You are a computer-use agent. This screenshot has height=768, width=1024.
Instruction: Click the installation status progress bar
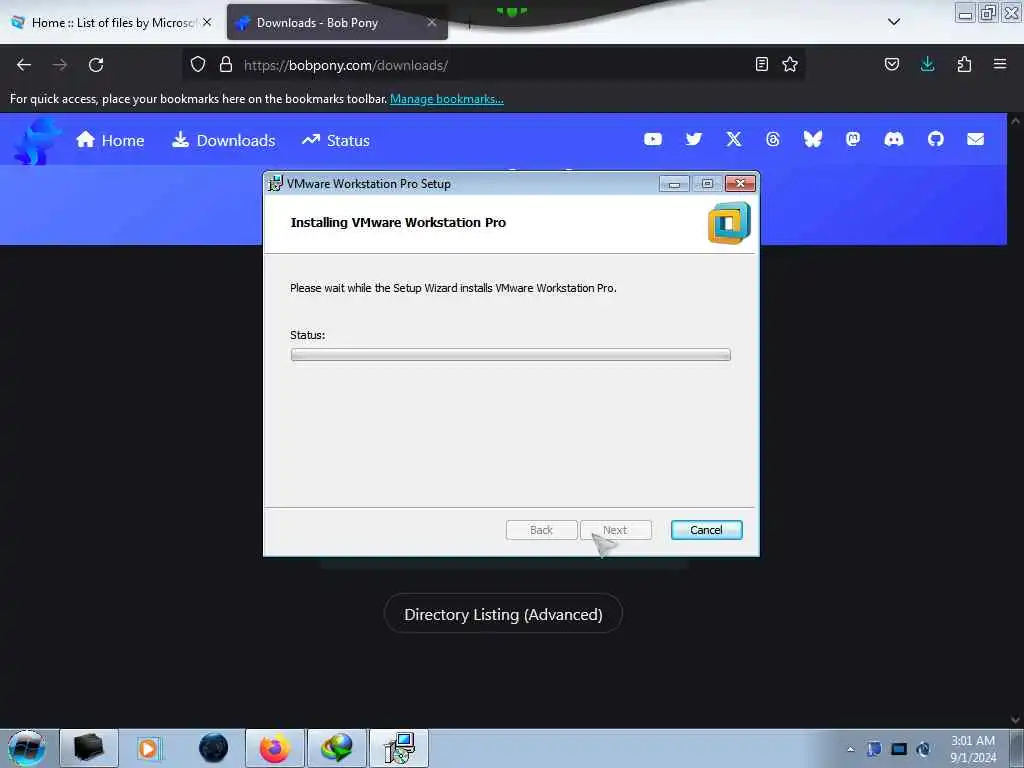tap(510, 355)
